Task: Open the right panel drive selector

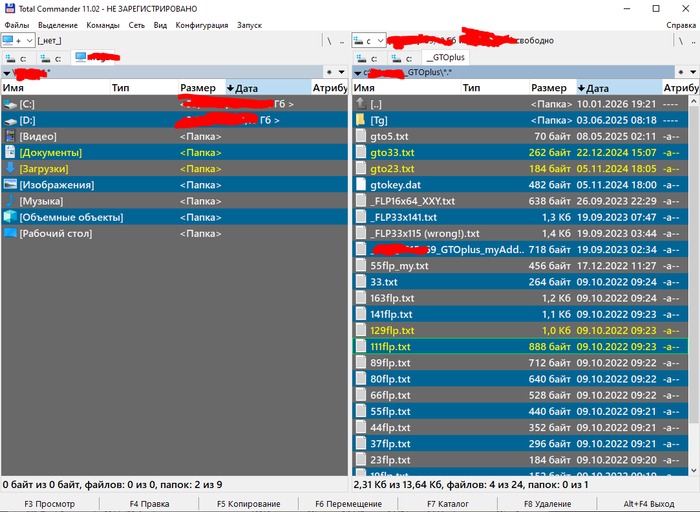Action: pyautogui.click(x=369, y=41)
